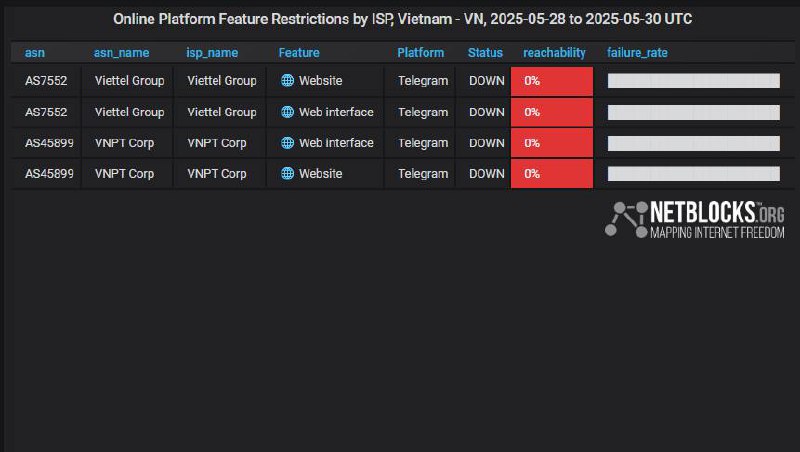The height and width of the screenshot is (452, 800).
Task: Click the NETBLOCKS.ORG logo text
Action: 717,220
